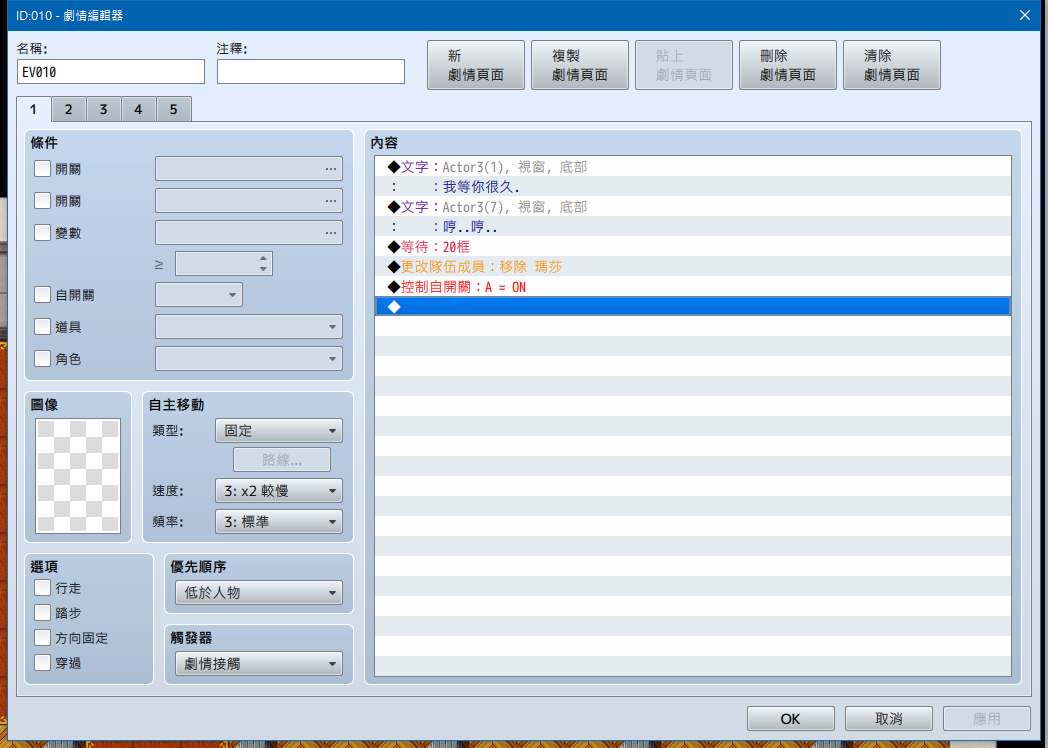1048x748 pixels.
Task: Click the 取消 button
Action: [x=889, y=719]
